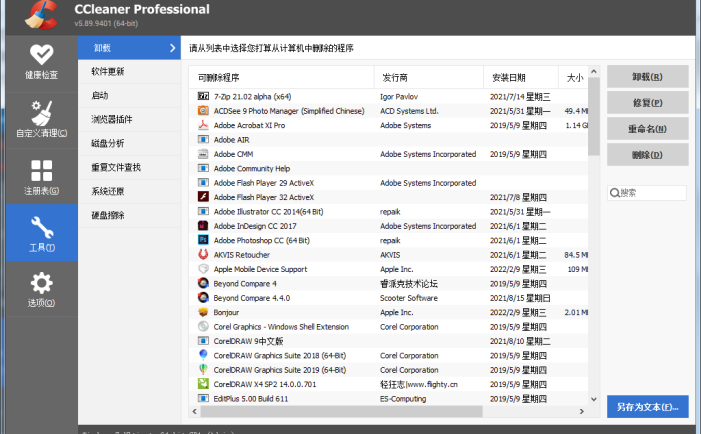Select the CorelDRAW 9中文版 row
The height and width of the screenshot is (434, 701).
[388, 341]
